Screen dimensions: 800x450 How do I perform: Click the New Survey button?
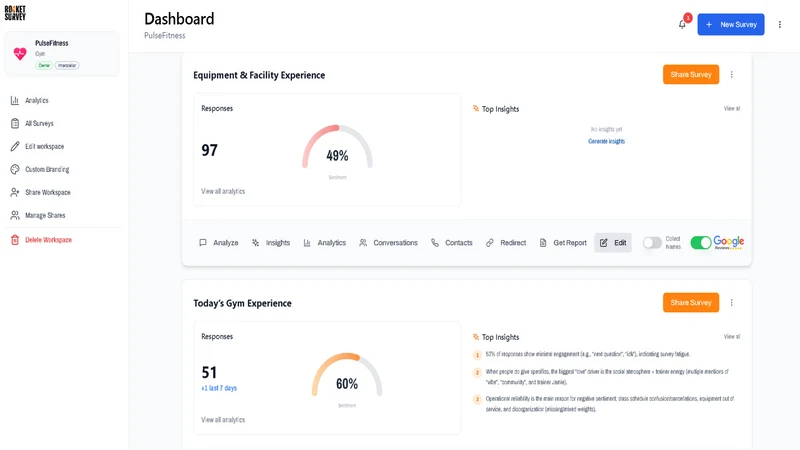click(731, 24)
